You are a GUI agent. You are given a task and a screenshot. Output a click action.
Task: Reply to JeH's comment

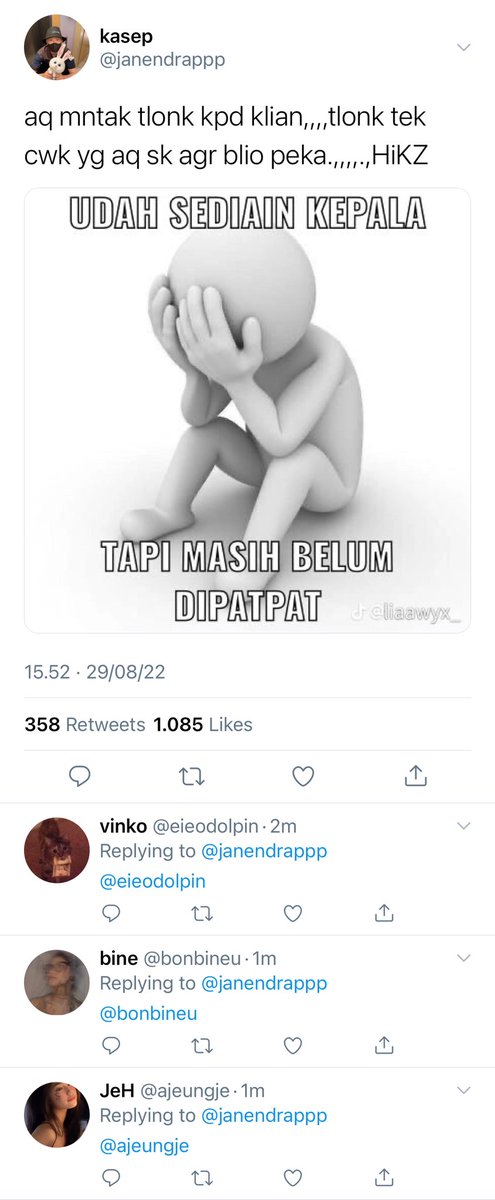(x=110, y=1178)
